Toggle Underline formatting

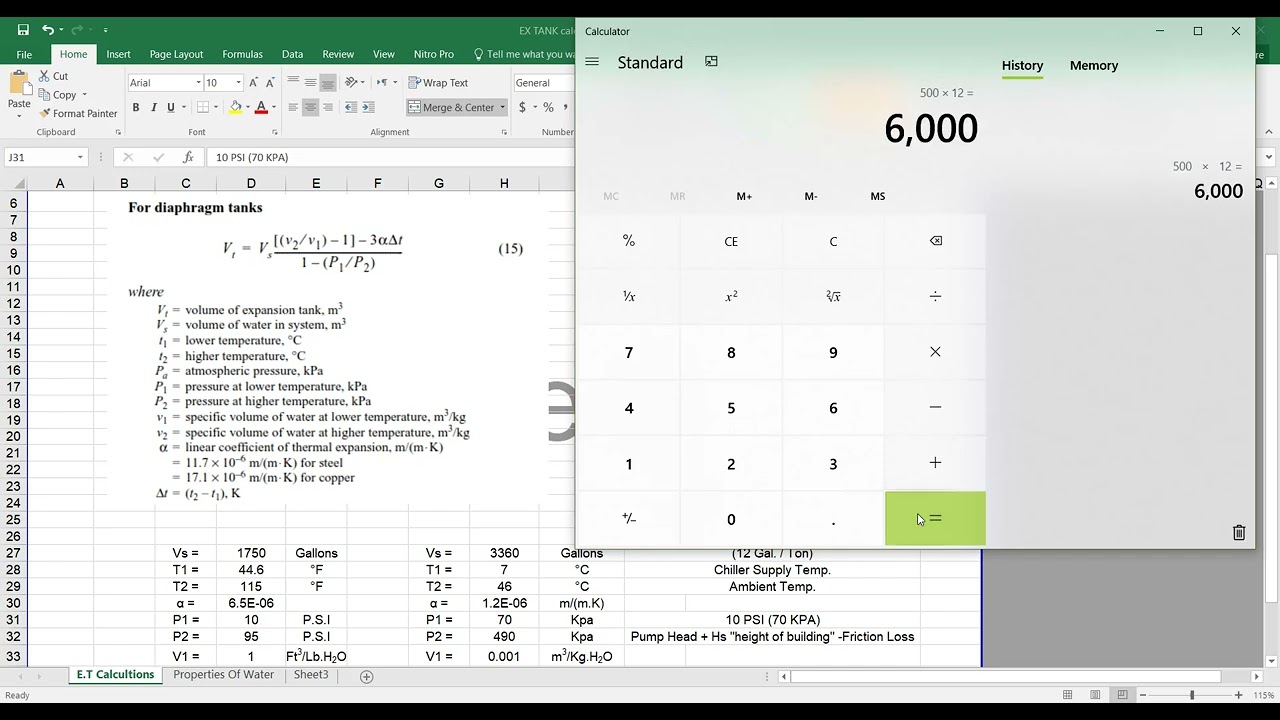[171, 107]
